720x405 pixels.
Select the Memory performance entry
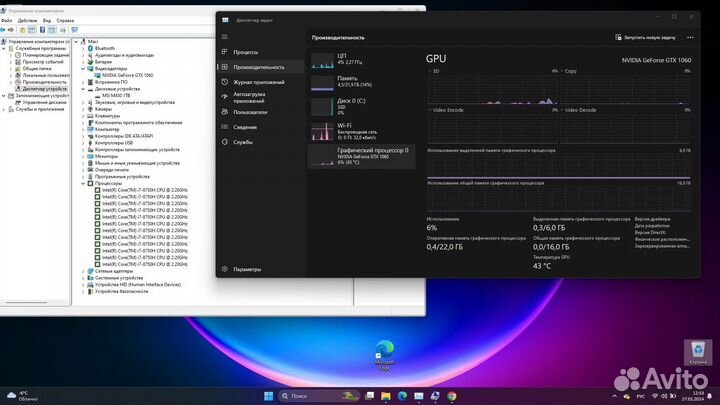coord(362,83)
